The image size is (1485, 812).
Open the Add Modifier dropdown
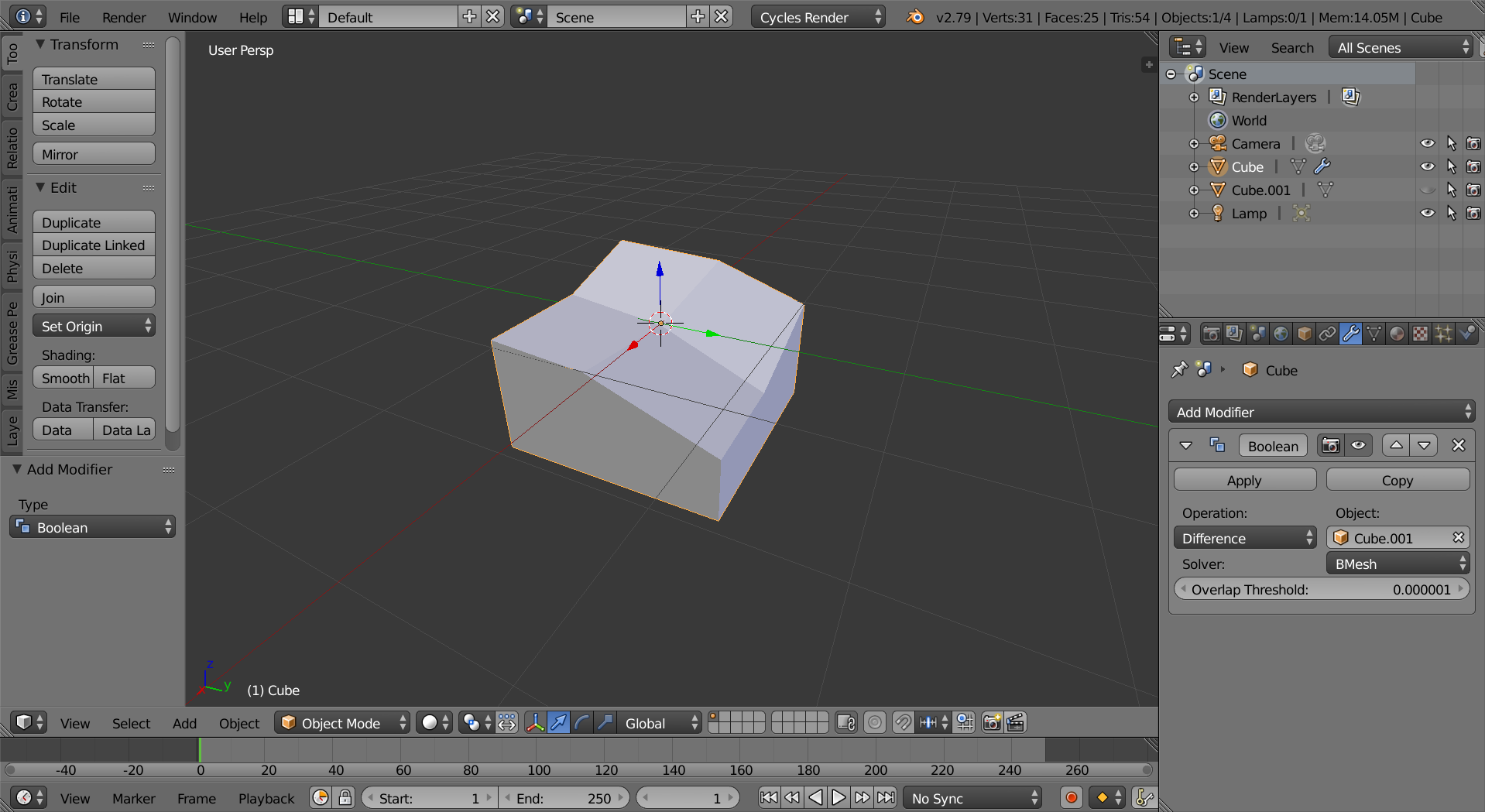click(1322, 412)
